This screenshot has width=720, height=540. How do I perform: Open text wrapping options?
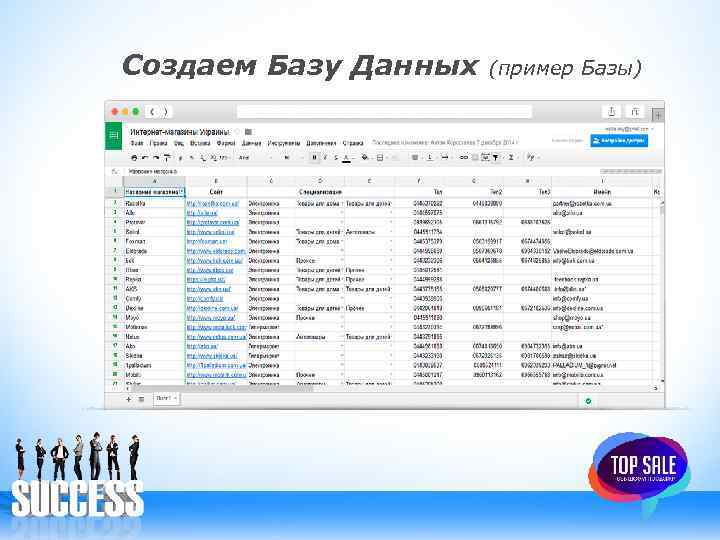point(445,158)
